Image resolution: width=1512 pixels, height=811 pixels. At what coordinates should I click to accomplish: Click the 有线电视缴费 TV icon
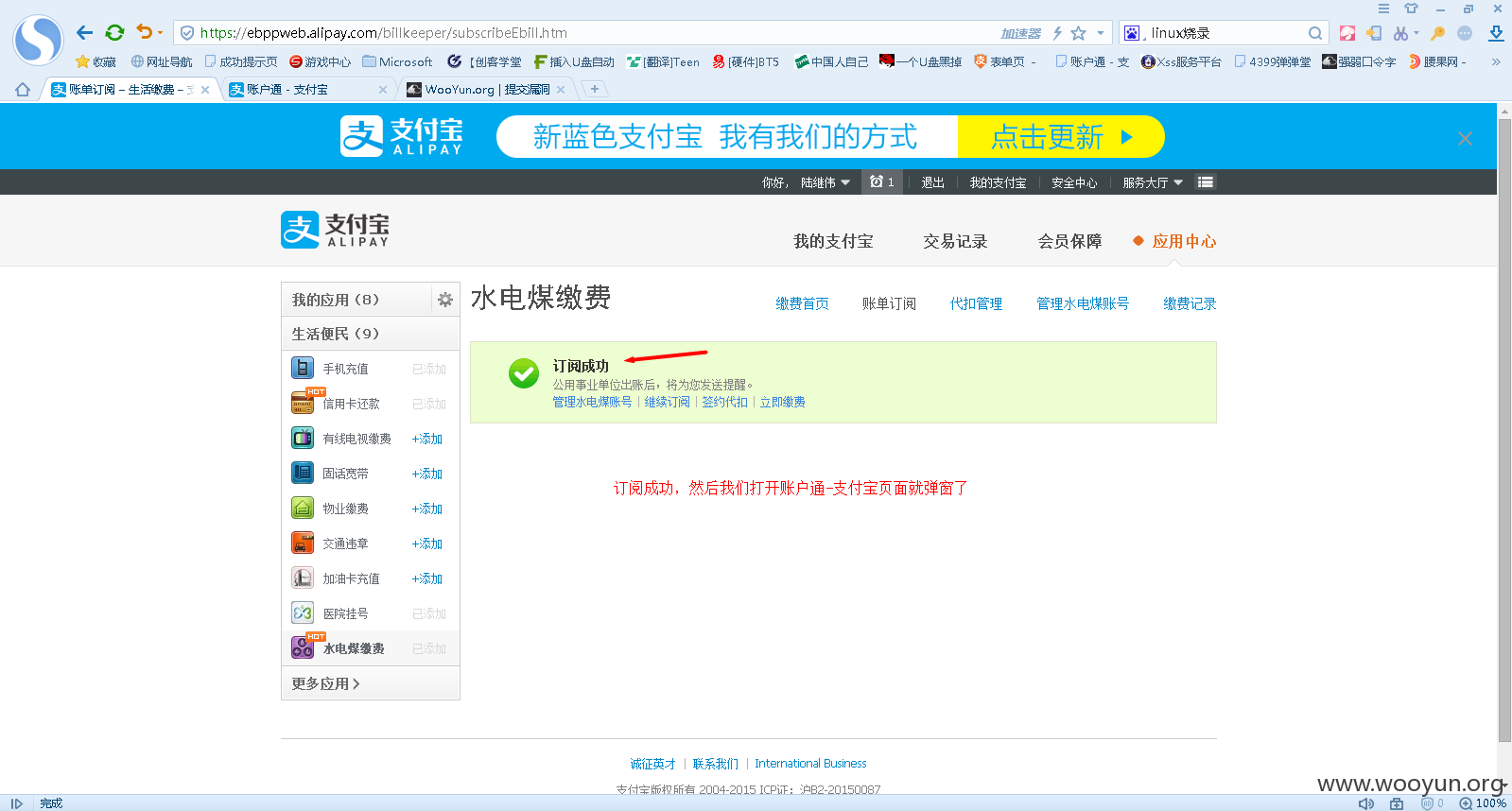pyautogui.click(x=303, y=438)
